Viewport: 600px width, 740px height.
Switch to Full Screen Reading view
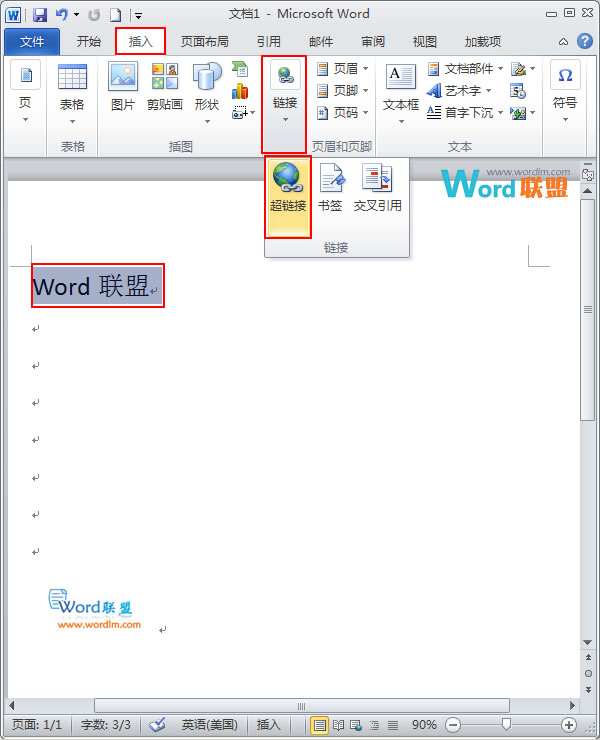pyautogui.click(x=338, y=724)
